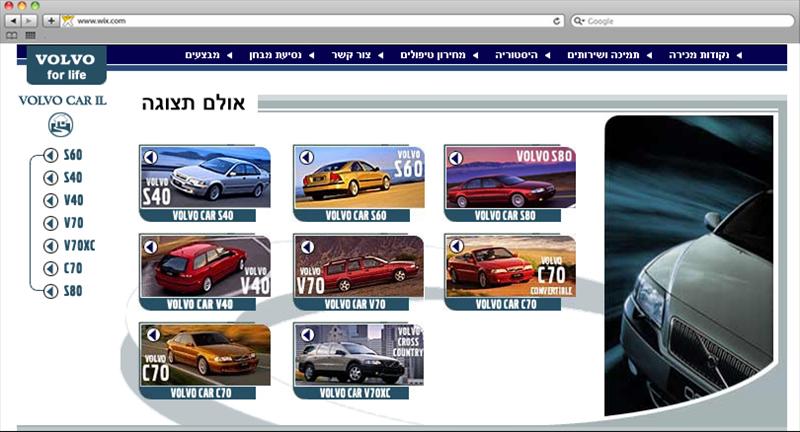Click the arrow beside היסטוריה menu
Screen dimensions: 800x432
pyautogui.click(x=547, y=55)
